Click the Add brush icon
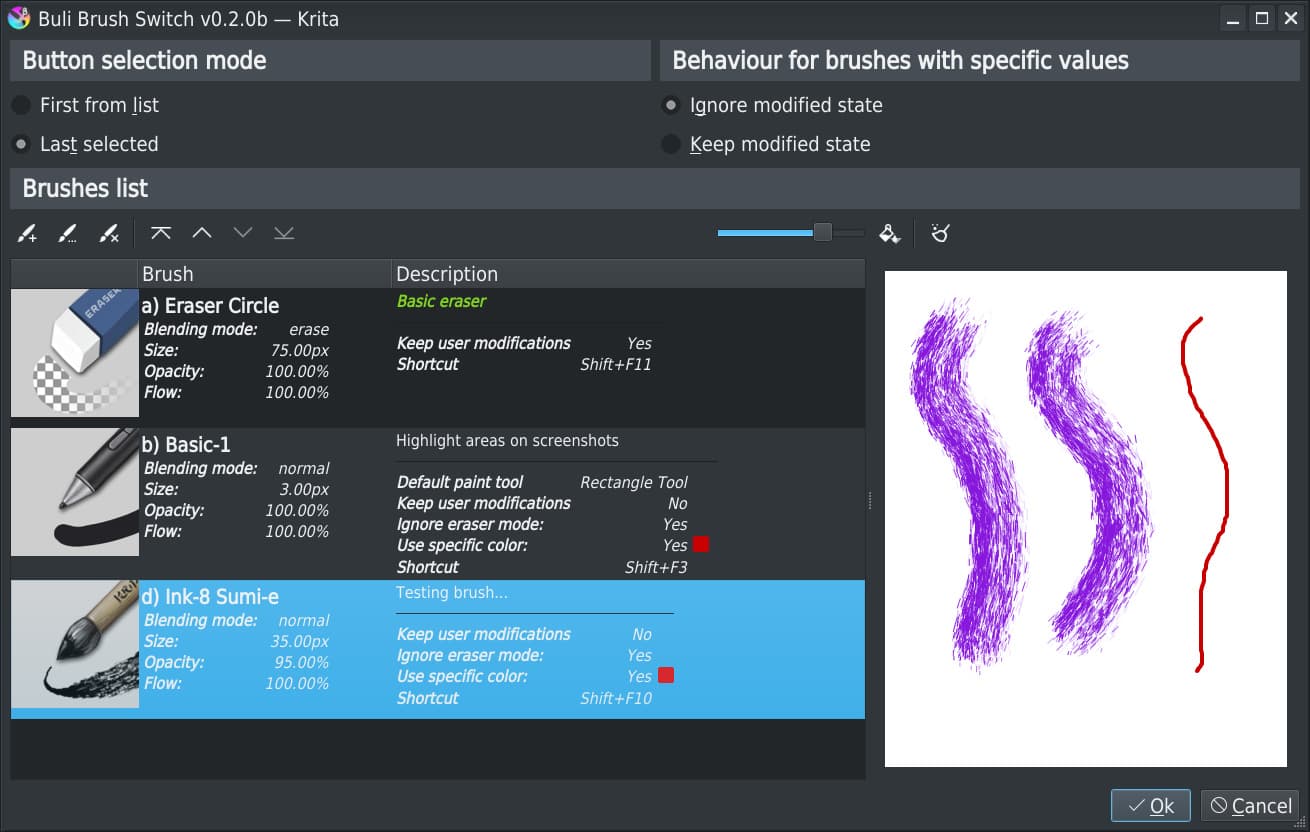The image size is (1310, 832). click(x=28, y=234)
